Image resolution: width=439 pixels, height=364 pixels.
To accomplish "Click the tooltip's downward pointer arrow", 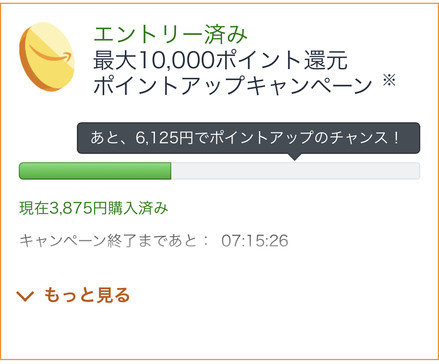I will point(294,157).
